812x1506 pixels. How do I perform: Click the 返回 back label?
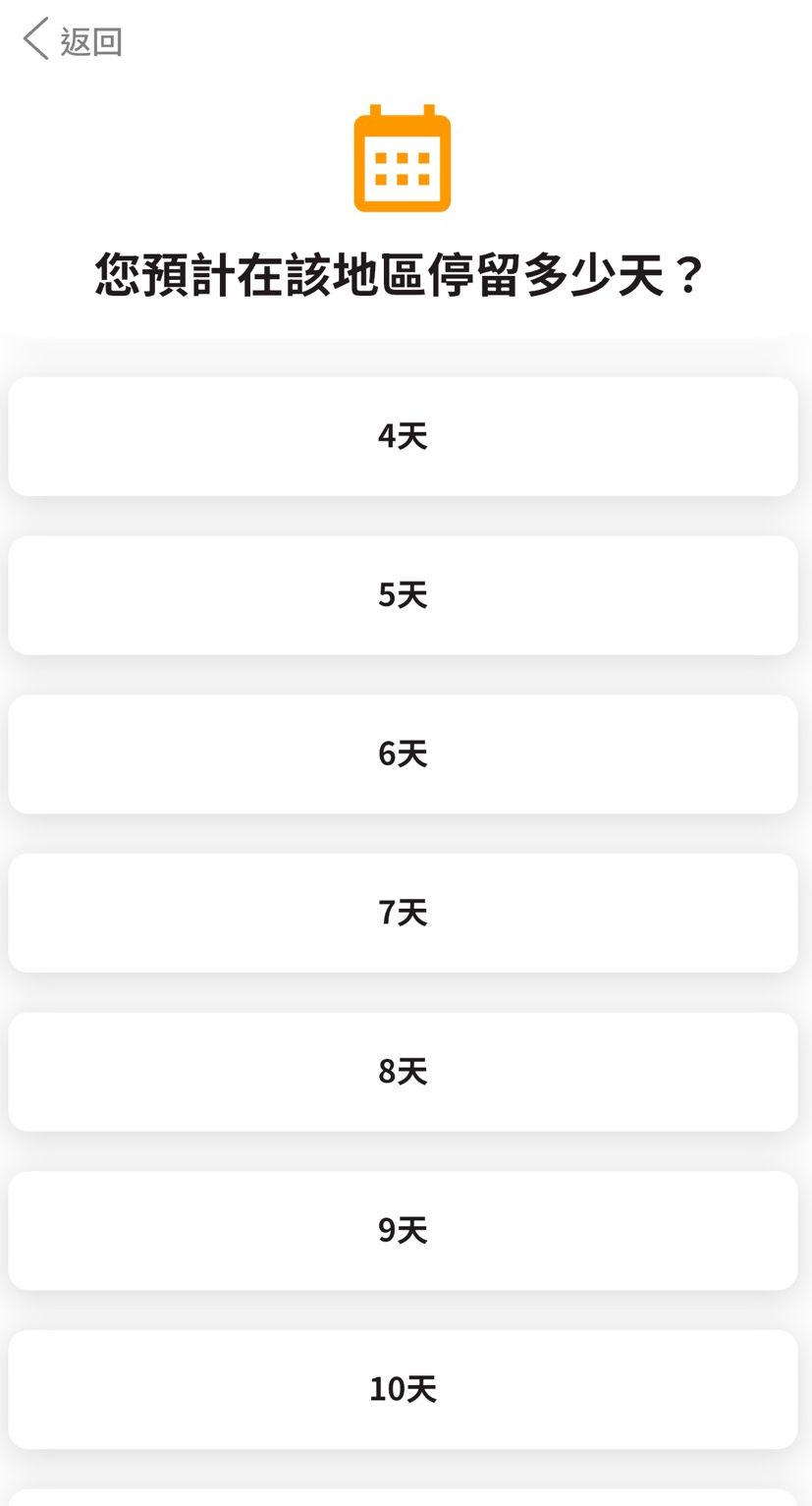(x=91, y=42)
